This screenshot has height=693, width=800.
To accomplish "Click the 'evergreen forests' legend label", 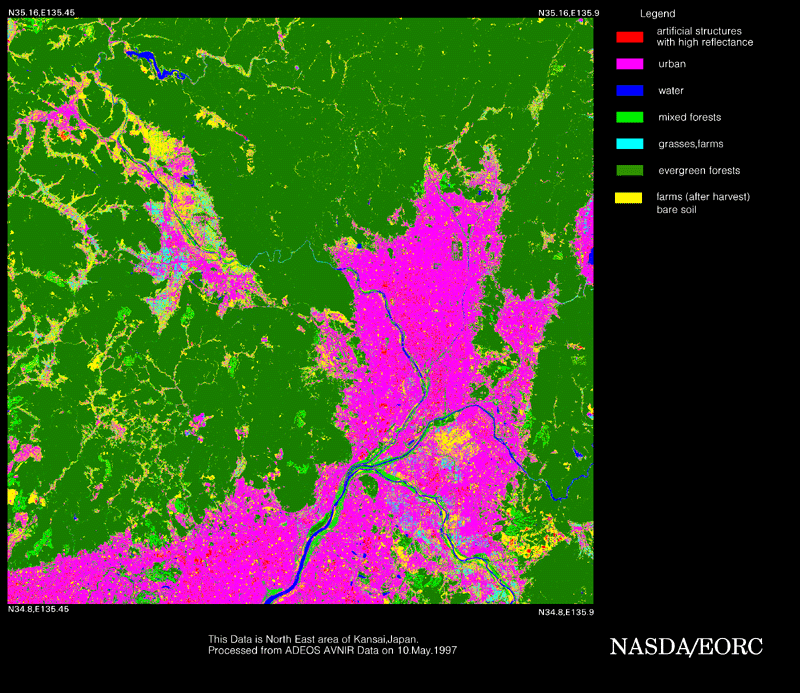I will pos(699,170).
